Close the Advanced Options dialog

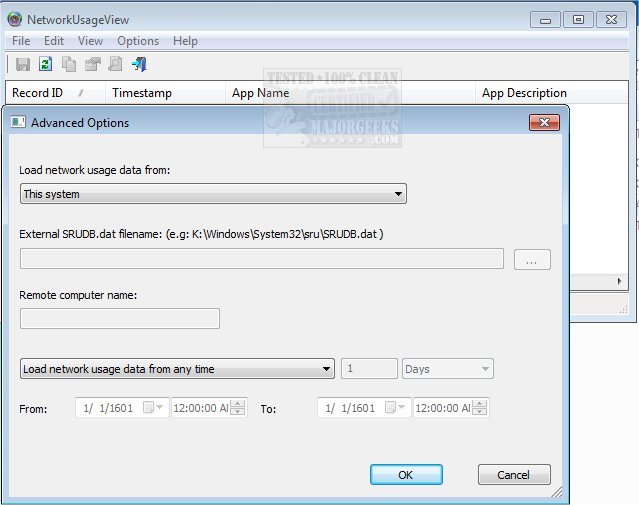[x=544, y=122]
